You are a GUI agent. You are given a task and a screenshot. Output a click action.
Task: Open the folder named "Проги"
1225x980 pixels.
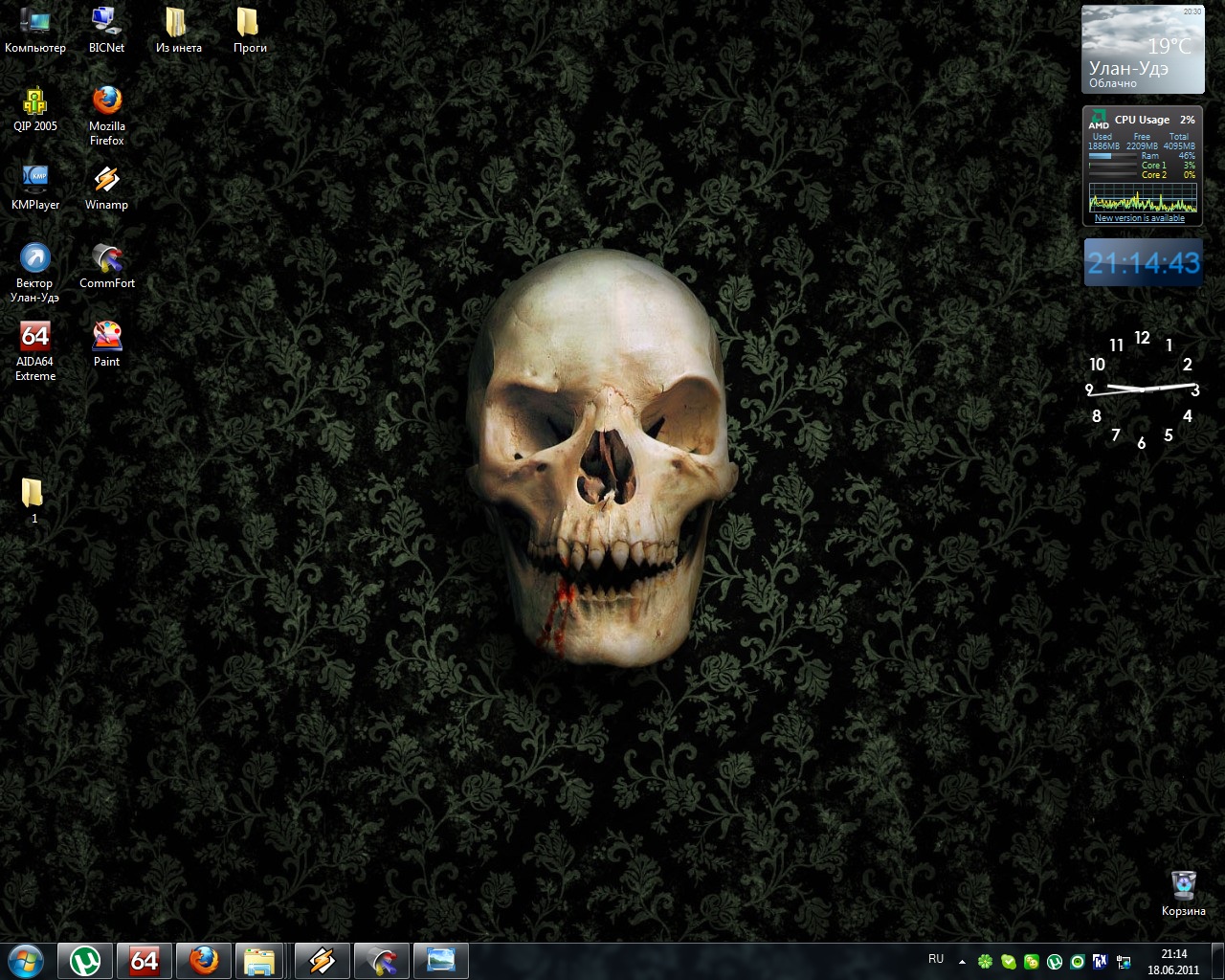(x=249, y=22)
